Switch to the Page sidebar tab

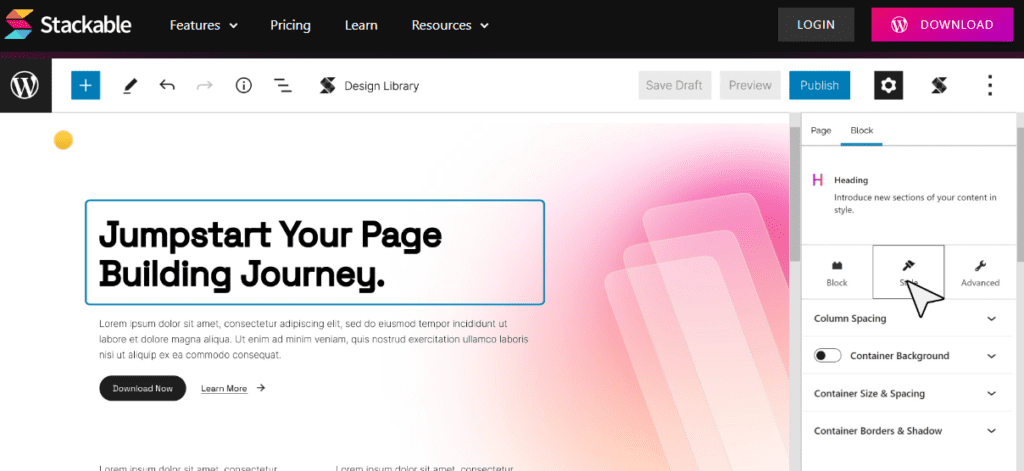click(821, 130)
